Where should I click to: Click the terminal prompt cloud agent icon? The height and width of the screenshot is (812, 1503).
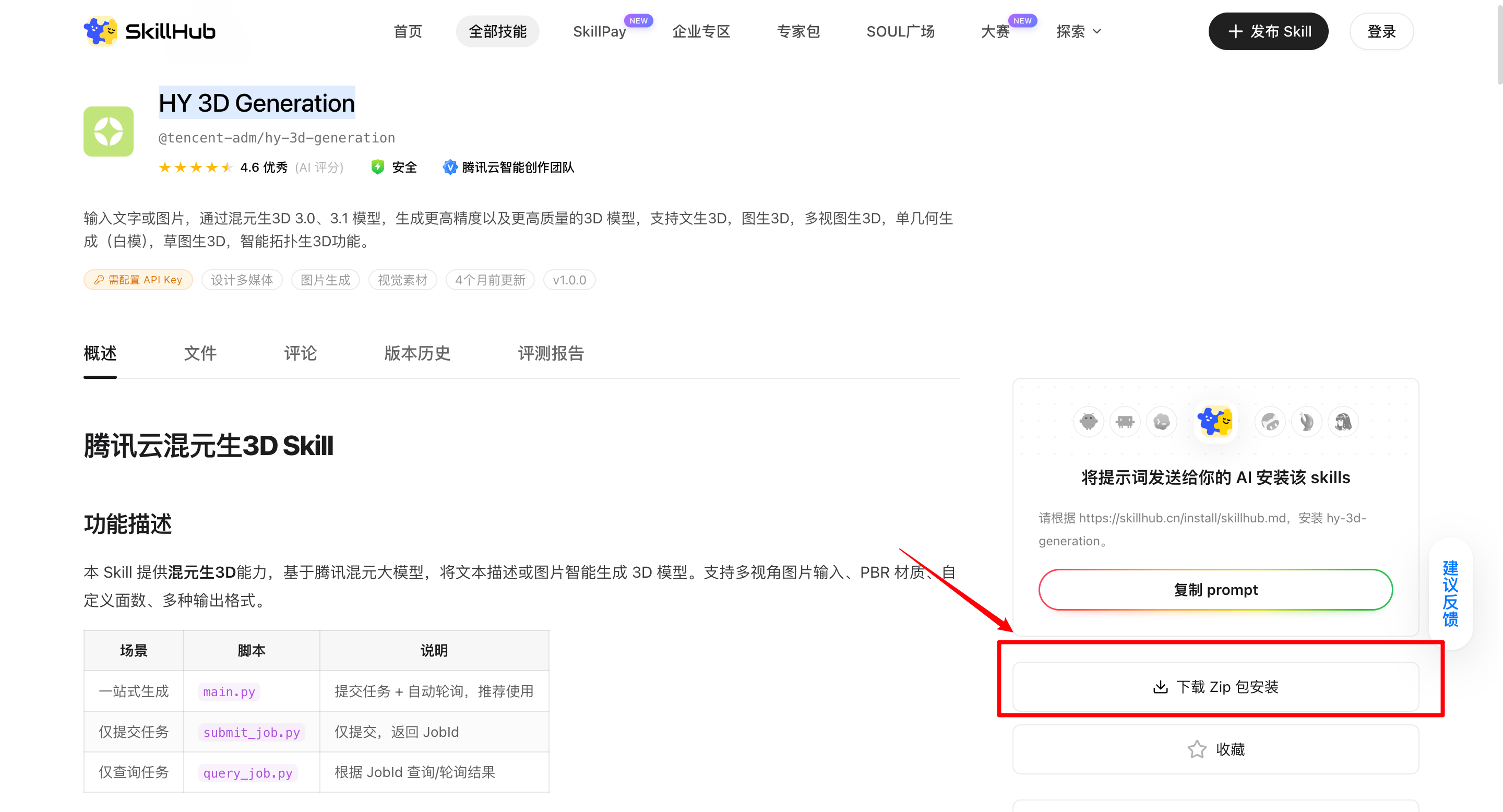coord(1161,421)
